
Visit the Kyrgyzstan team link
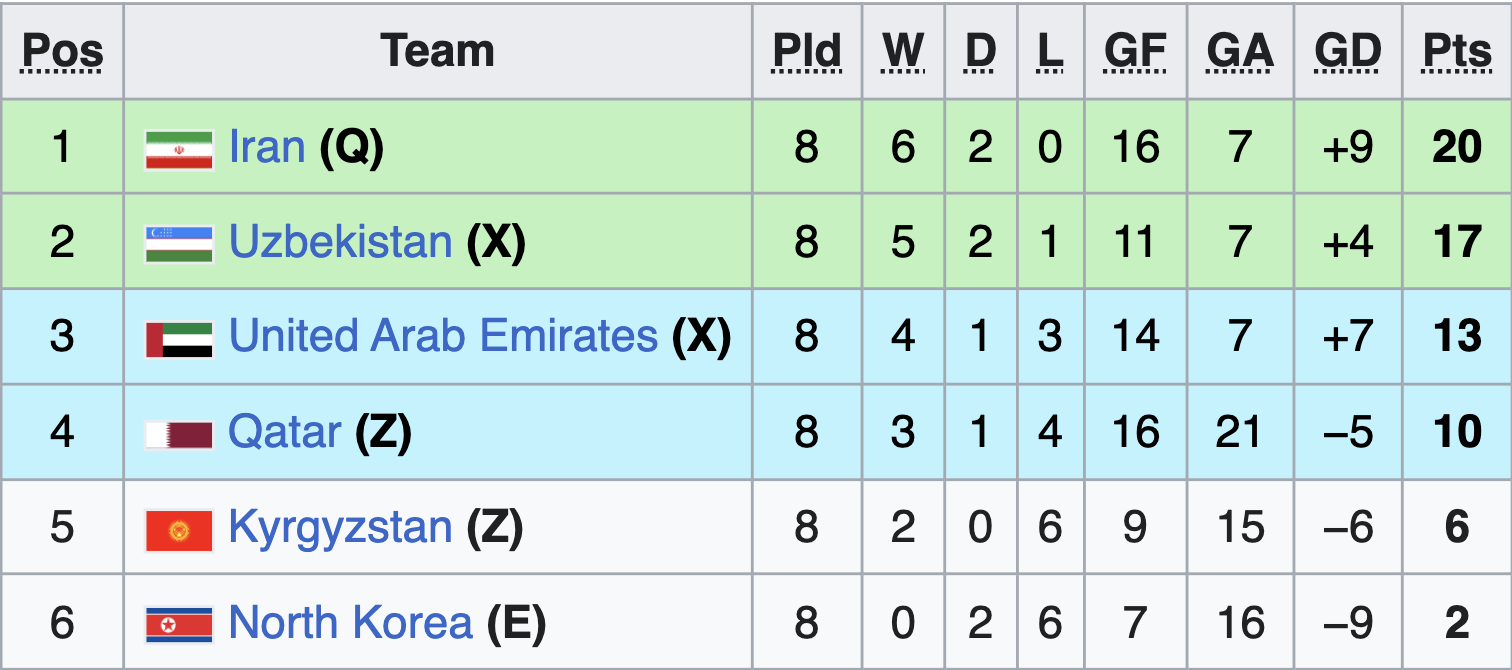click(x=340, y=528)
